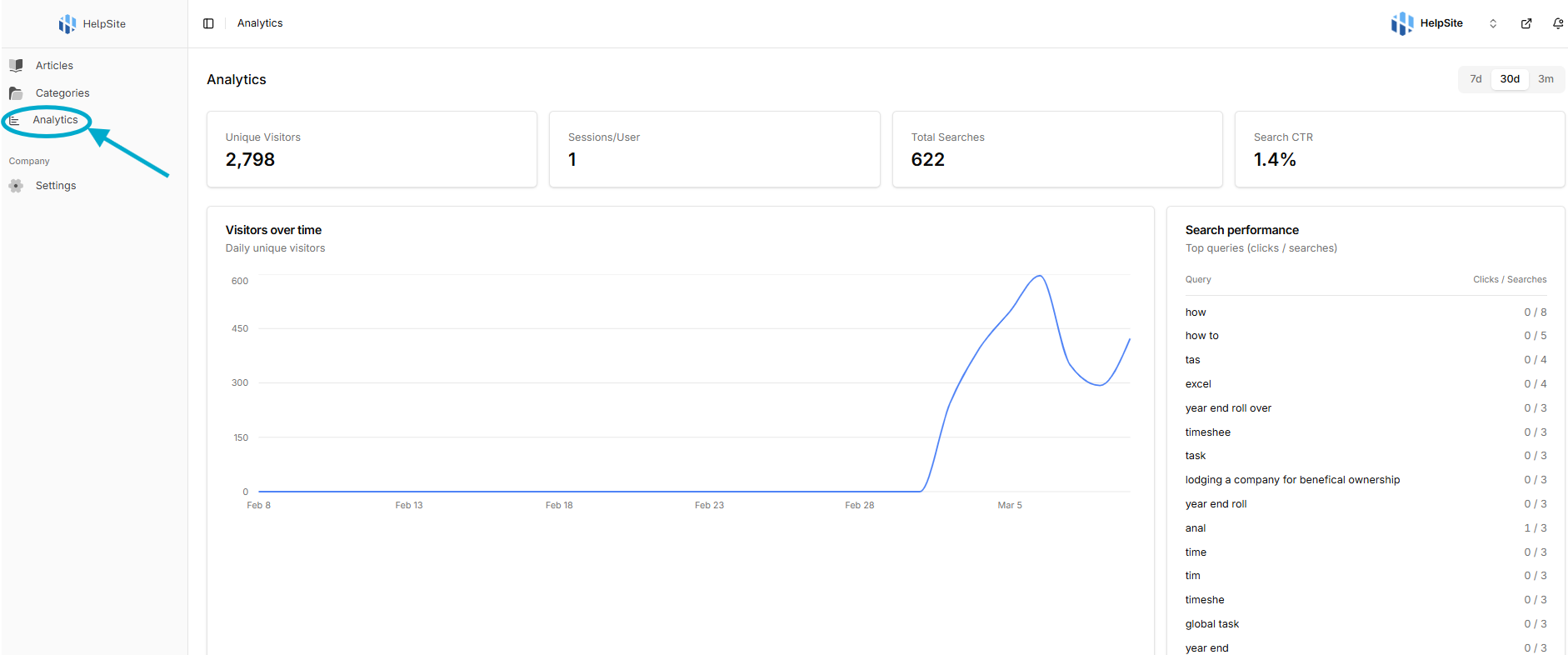The width and height of the screenshot is (1568, 655).
Task: Select Categories in the sidebar menu
Action: [x=62, y=93]
